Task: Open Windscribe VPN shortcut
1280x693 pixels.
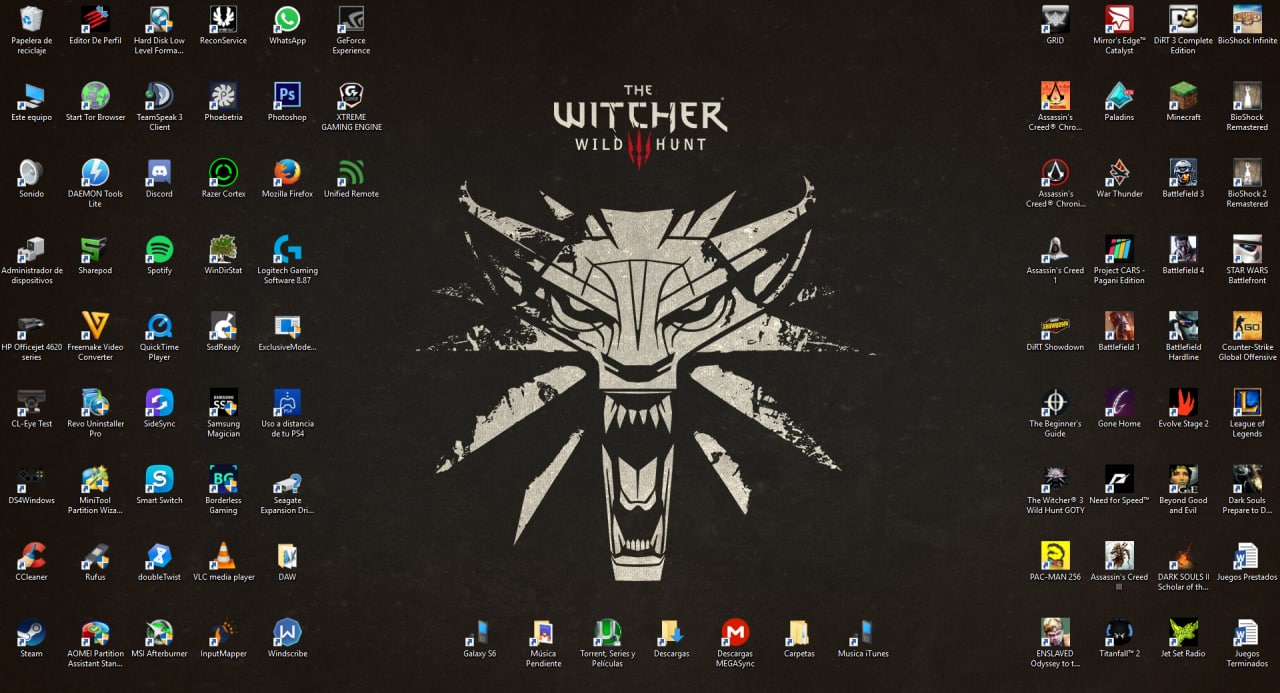Action: click(287, 633)
